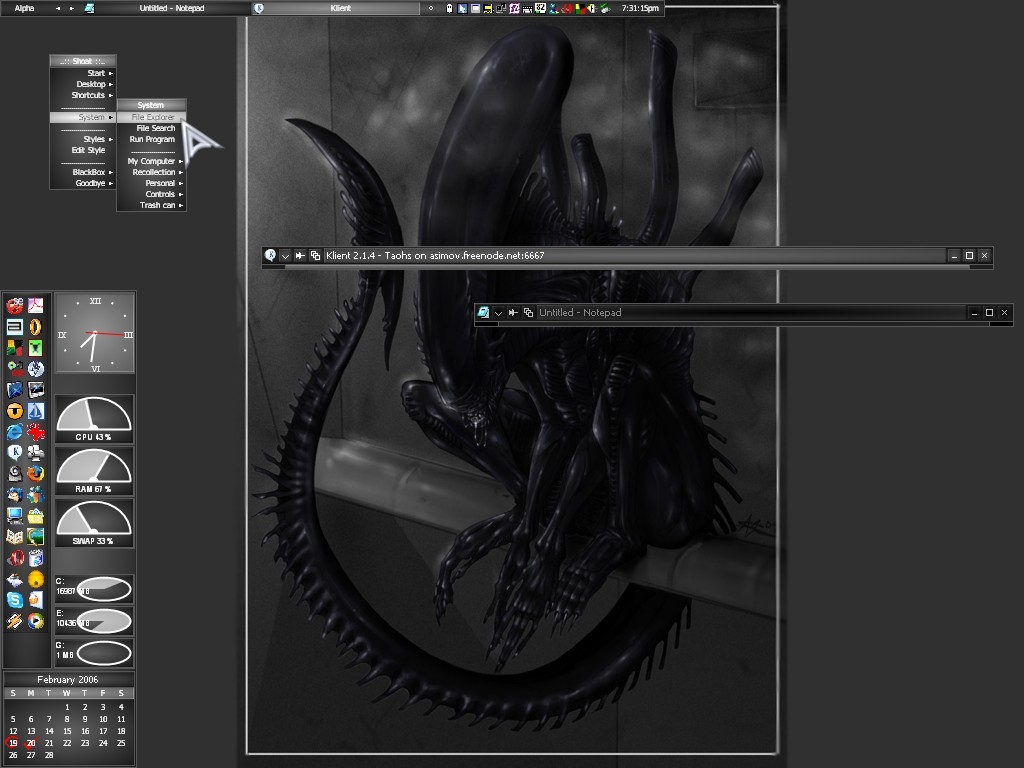
Task: Choose File Explorer in the System menu
Action: click(152, 117)
